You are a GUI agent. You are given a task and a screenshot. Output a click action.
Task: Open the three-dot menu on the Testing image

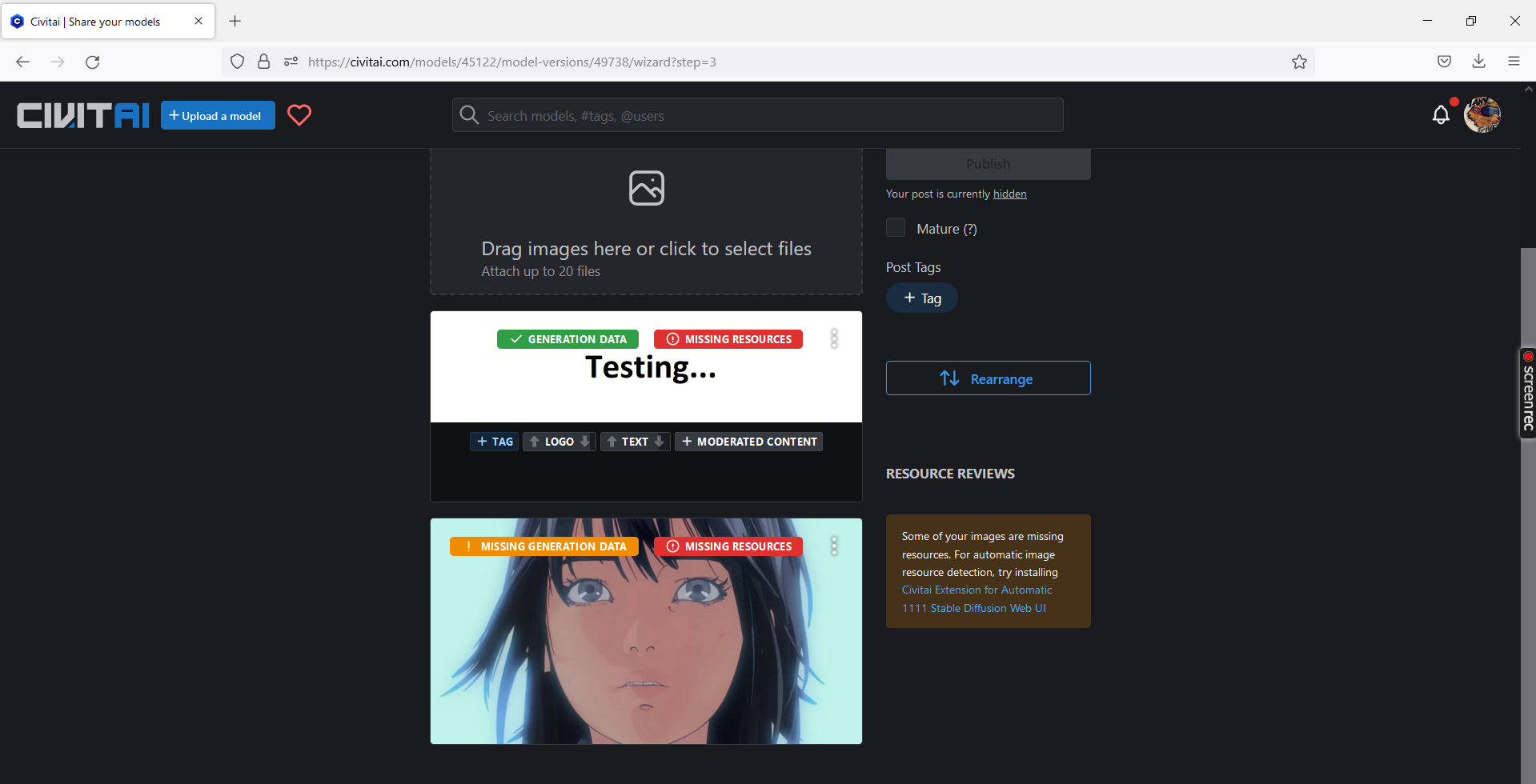834,338
